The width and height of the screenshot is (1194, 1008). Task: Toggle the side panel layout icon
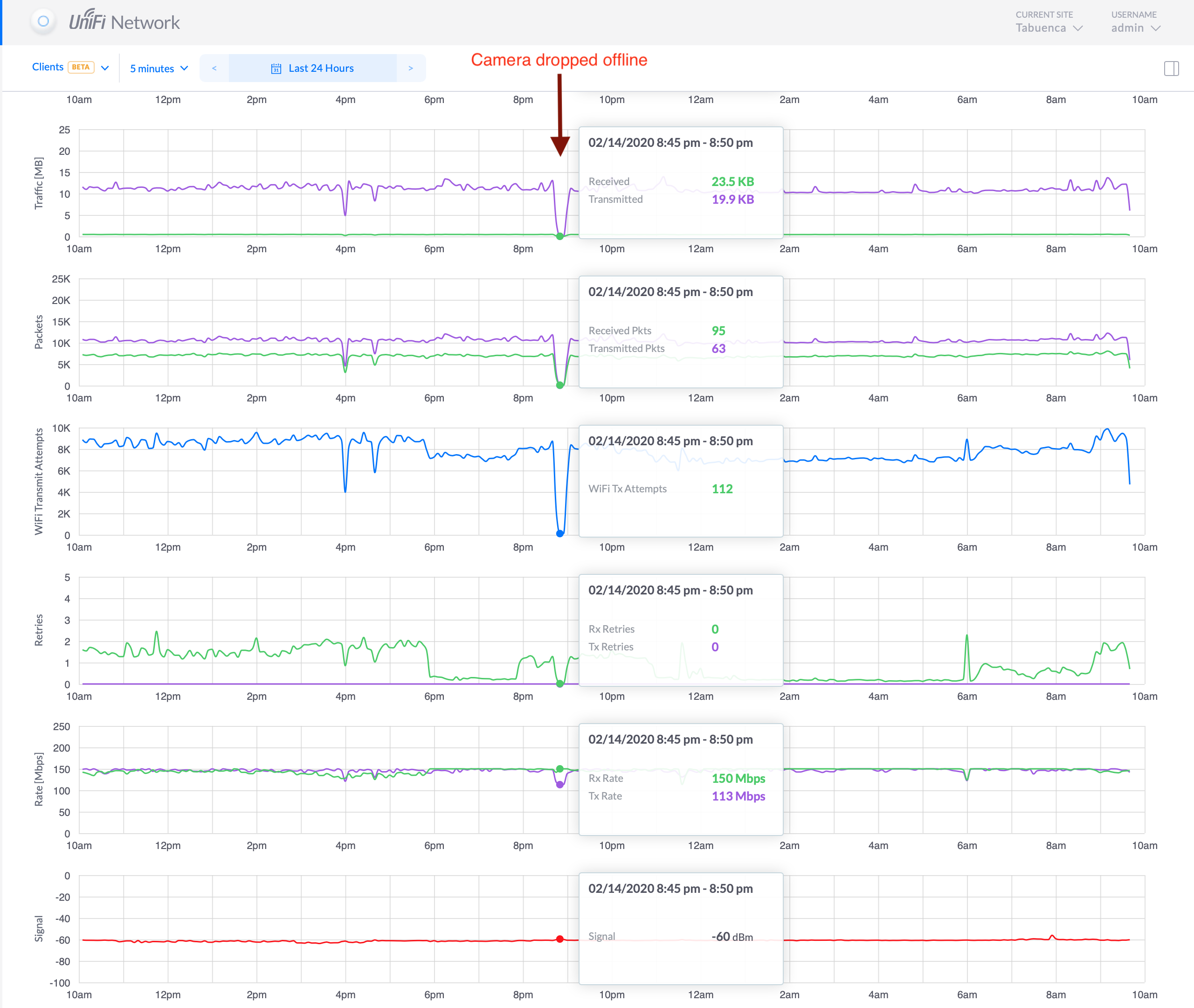coord(1171,69)
